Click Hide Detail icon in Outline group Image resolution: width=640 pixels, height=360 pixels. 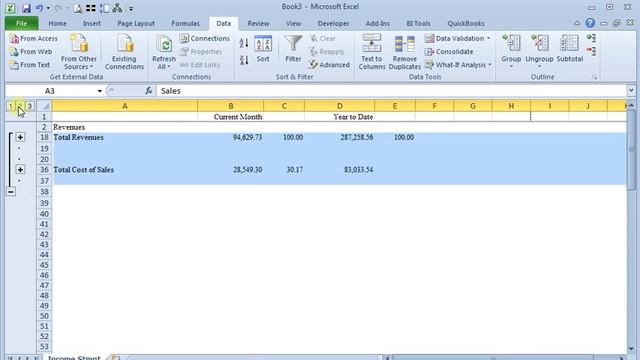coord(591,51)
